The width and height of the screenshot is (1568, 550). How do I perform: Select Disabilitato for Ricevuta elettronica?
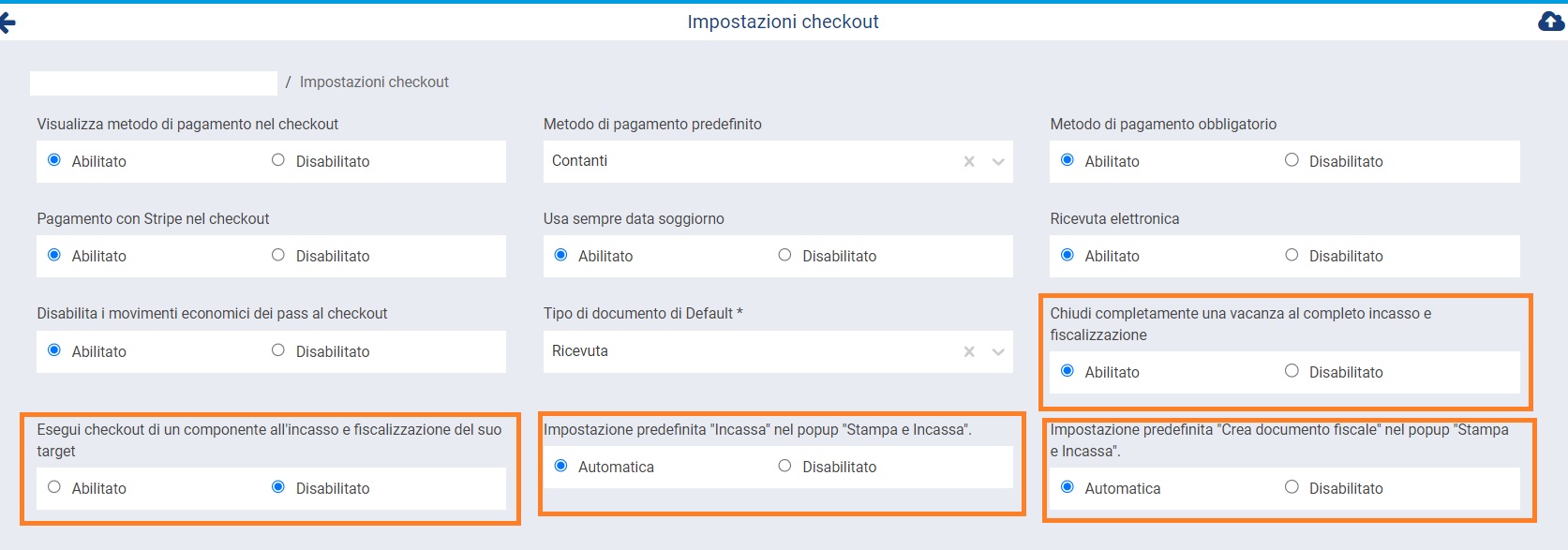pyautogui.click(x=1292, y=255)
